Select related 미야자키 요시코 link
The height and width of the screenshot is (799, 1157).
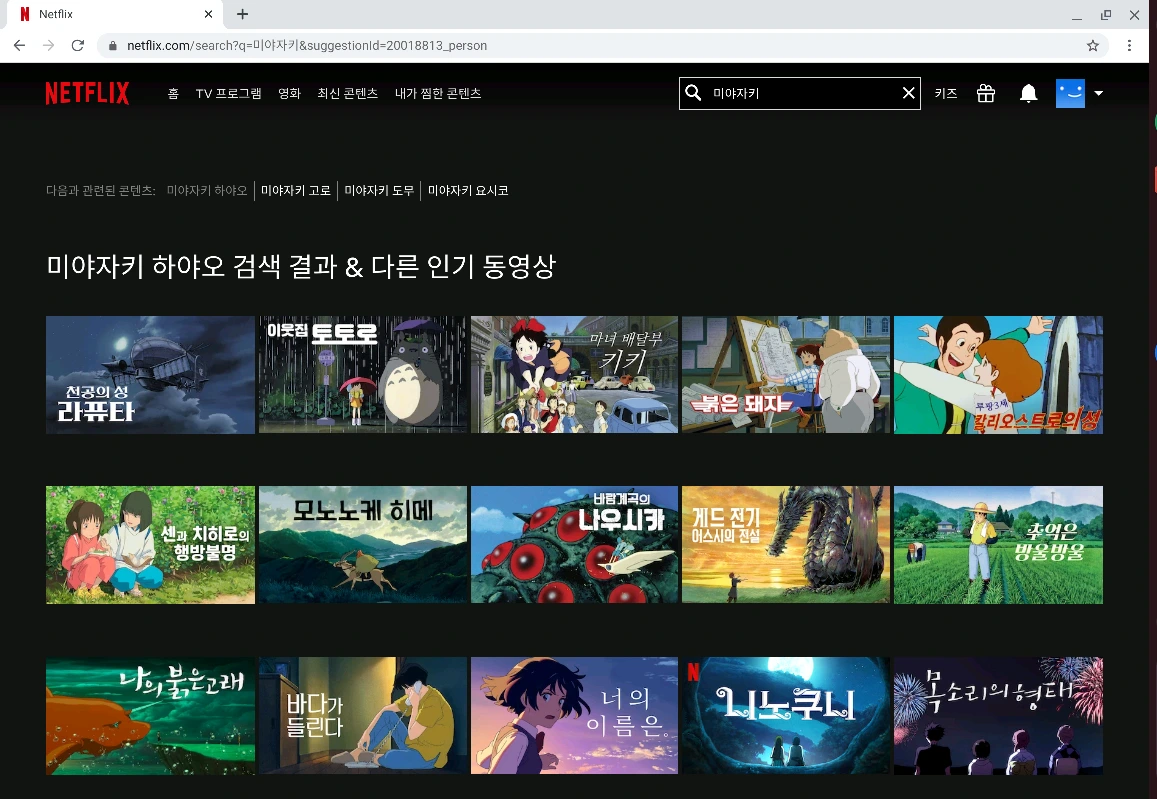[x=468, y=190]
